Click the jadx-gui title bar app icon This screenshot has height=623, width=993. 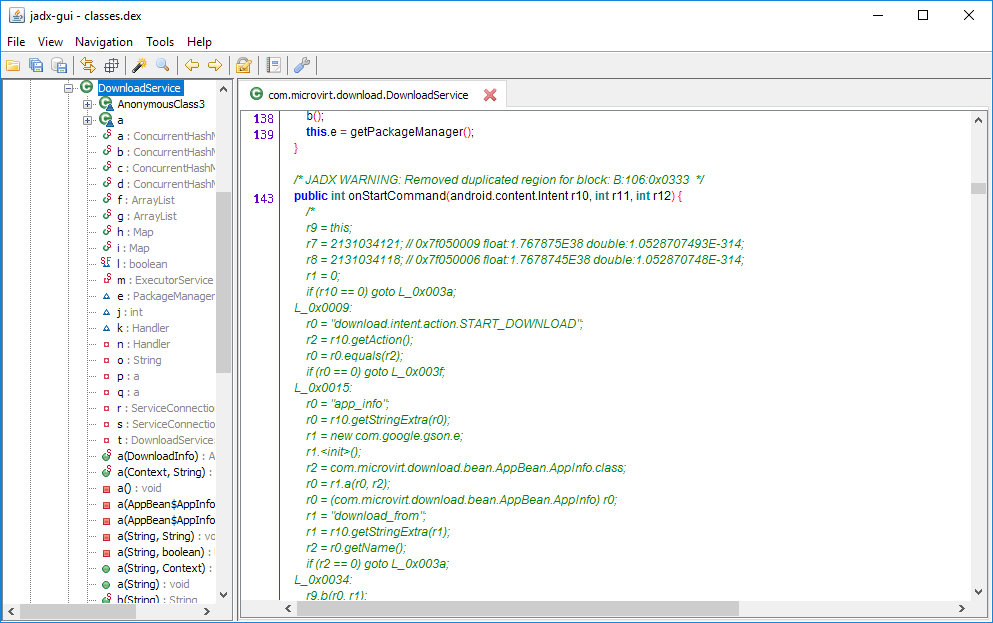[16, 15]
